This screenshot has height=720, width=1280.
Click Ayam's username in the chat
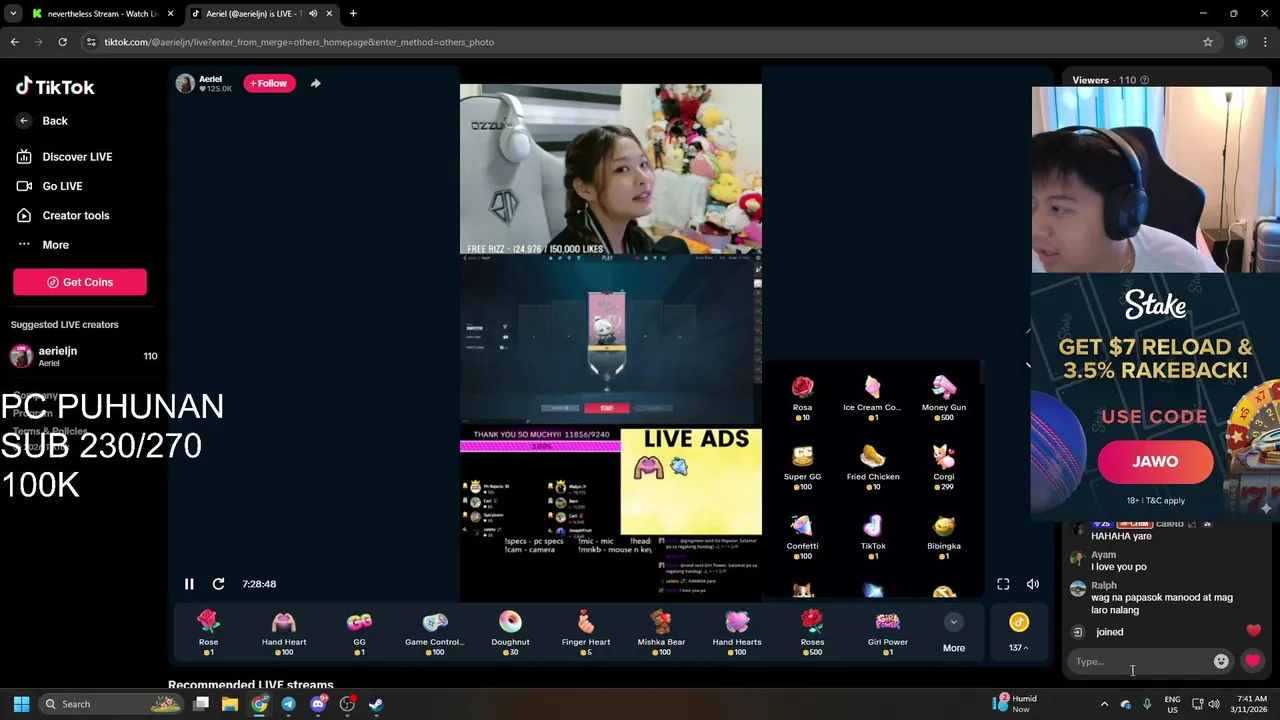(x=1103, y=555)
